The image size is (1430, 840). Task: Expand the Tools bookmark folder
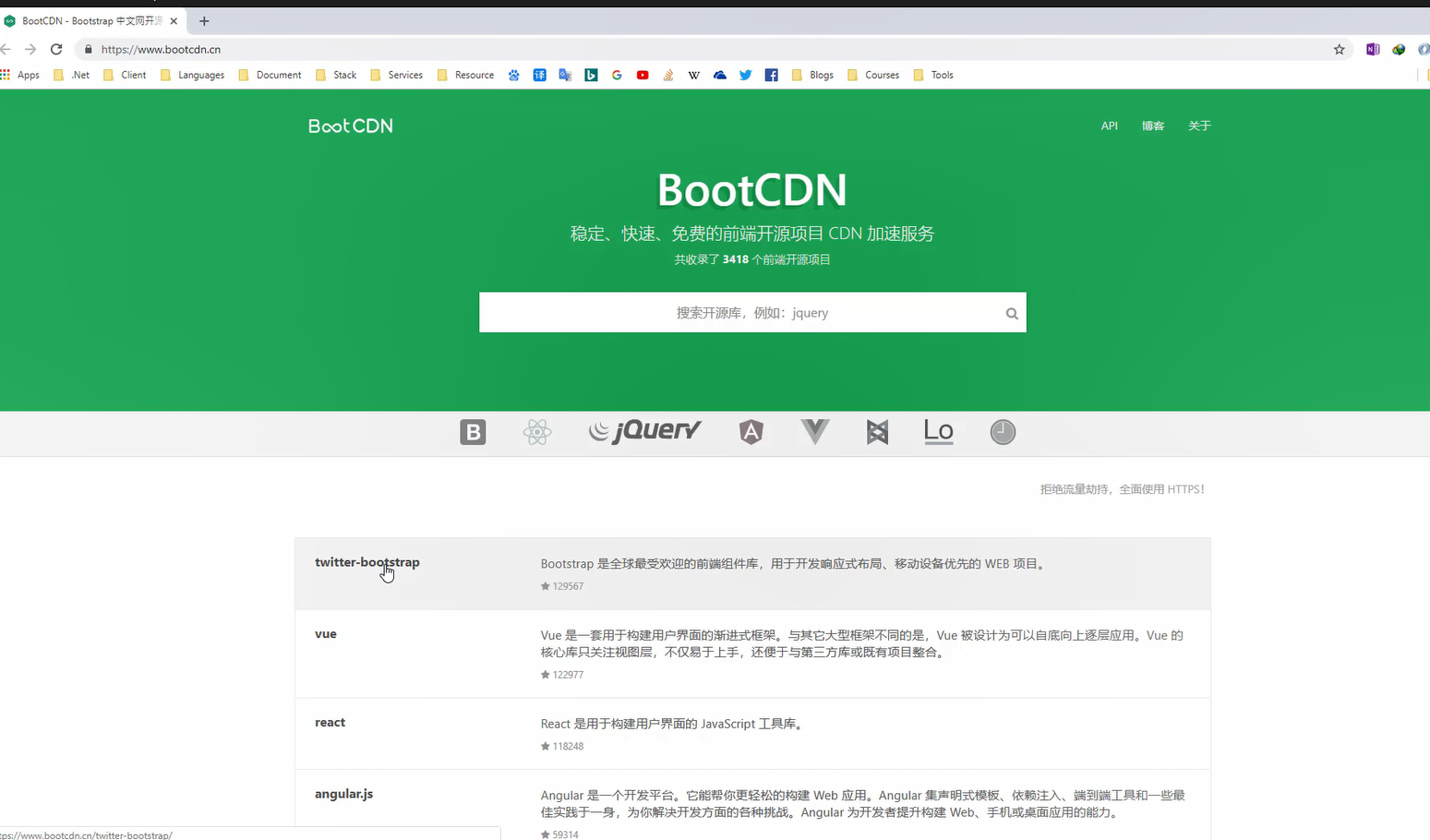click(933, 75)
